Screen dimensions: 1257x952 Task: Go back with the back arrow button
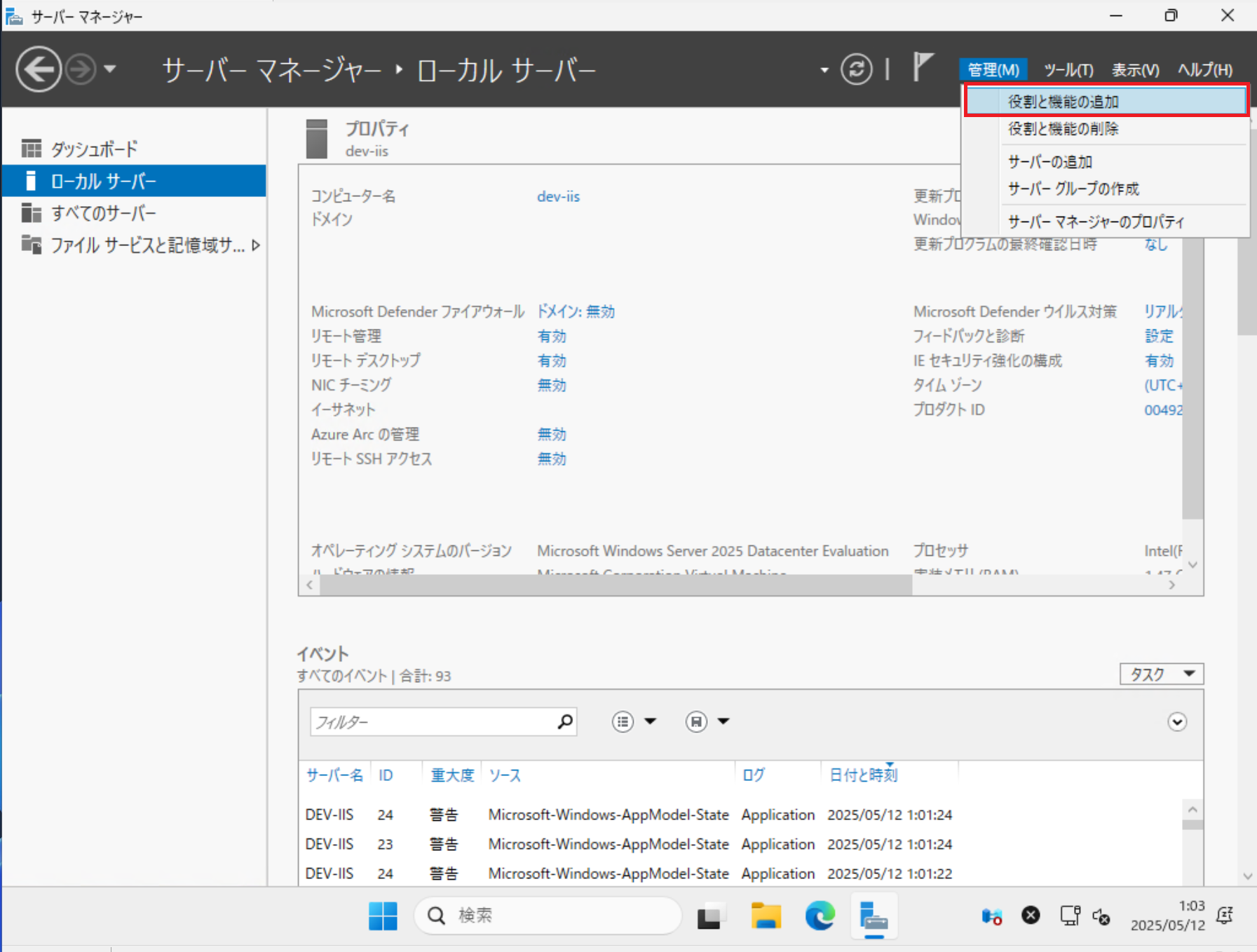coord(39,69)
